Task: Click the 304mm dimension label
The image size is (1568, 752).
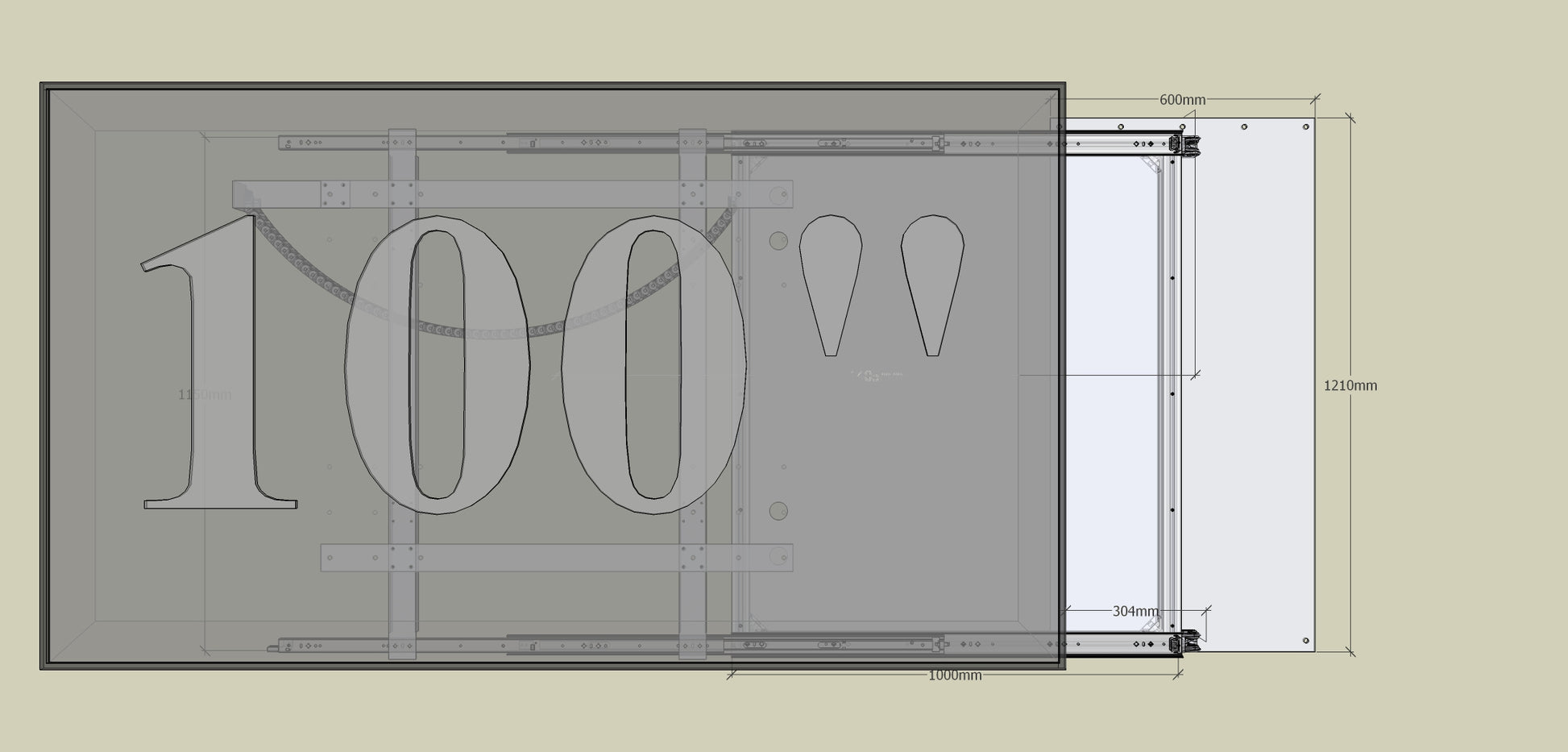Action: (x=1135, y=612)
